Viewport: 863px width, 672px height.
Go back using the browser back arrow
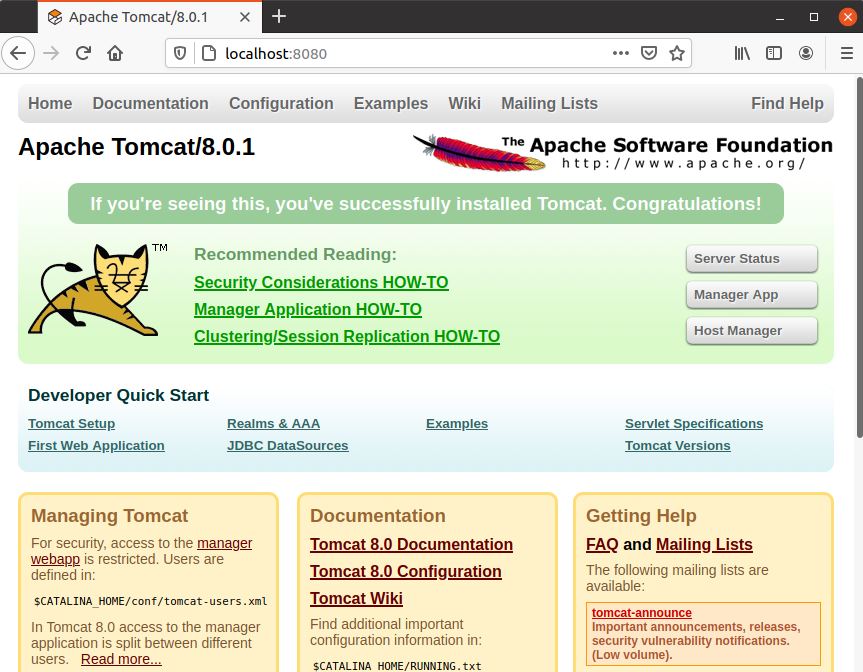point(18,53)
